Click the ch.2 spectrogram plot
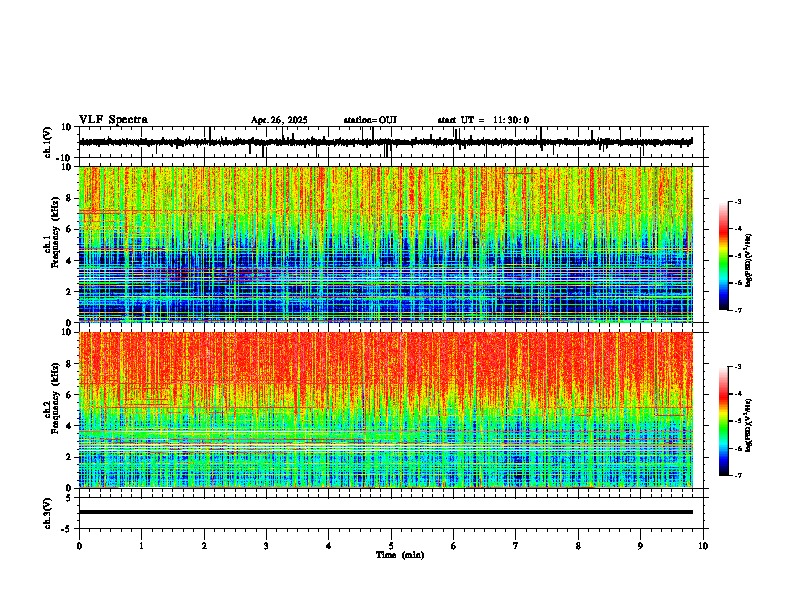The image size is (792, 612). tap(386, 410)
